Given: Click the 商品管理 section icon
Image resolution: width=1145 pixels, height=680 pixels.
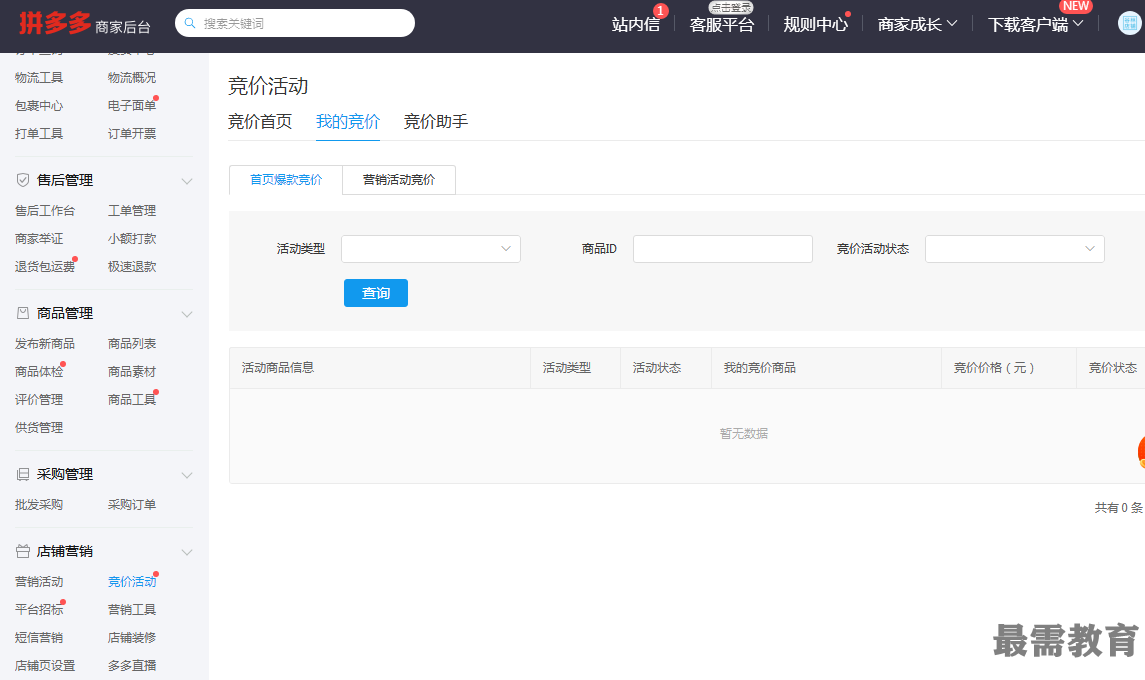Looking at the screenshot, I should tap(23, 313).
